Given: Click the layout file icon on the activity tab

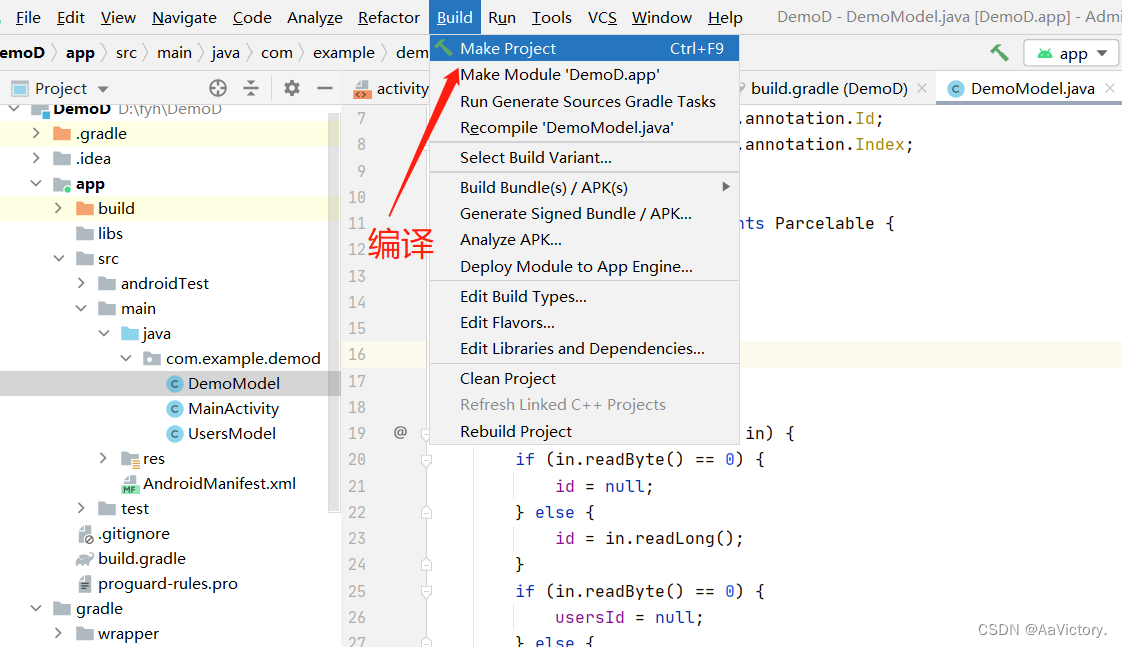Looking at the screenshot, I should [364, 88].
